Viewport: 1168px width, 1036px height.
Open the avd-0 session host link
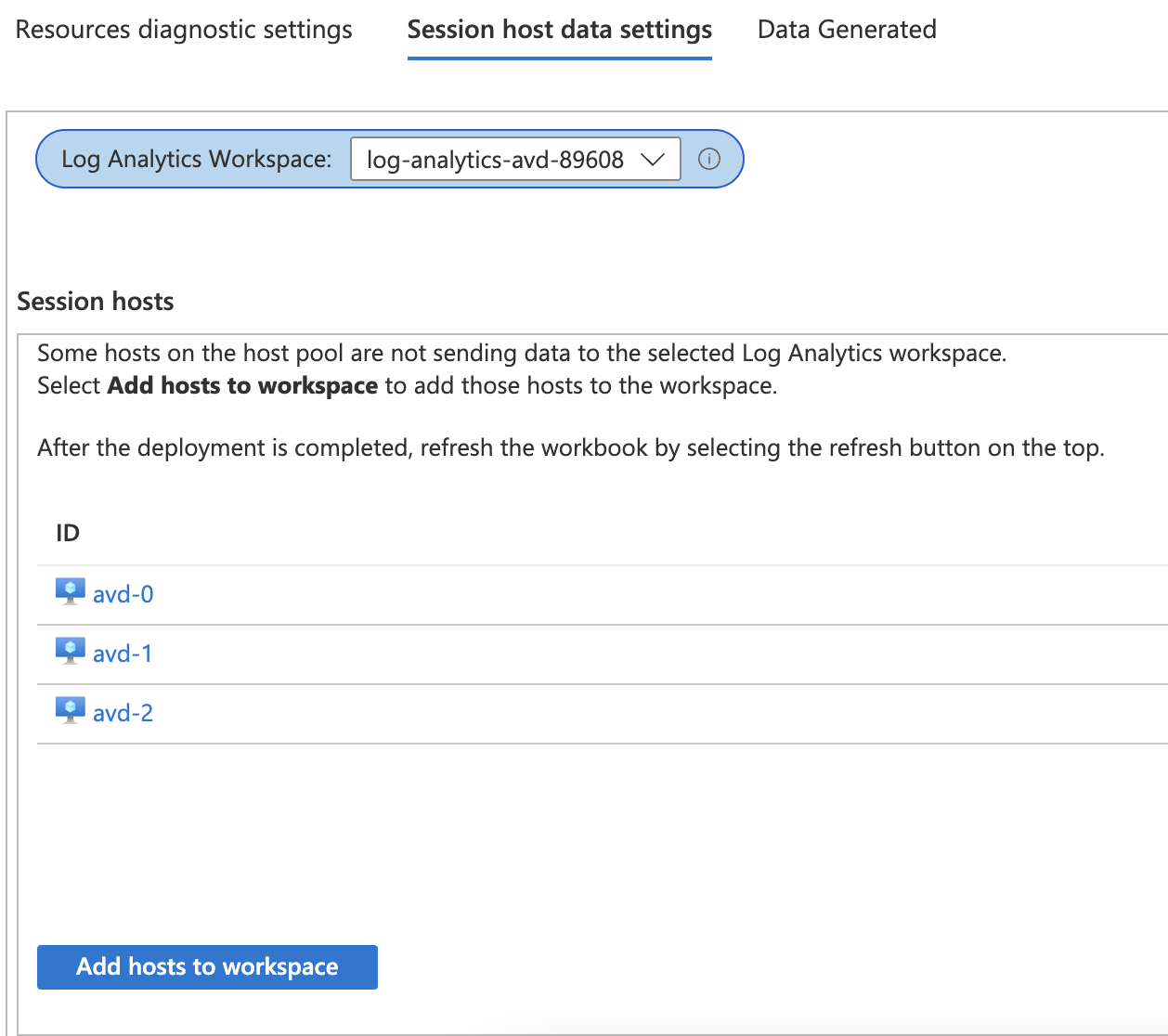pos(123,594)
